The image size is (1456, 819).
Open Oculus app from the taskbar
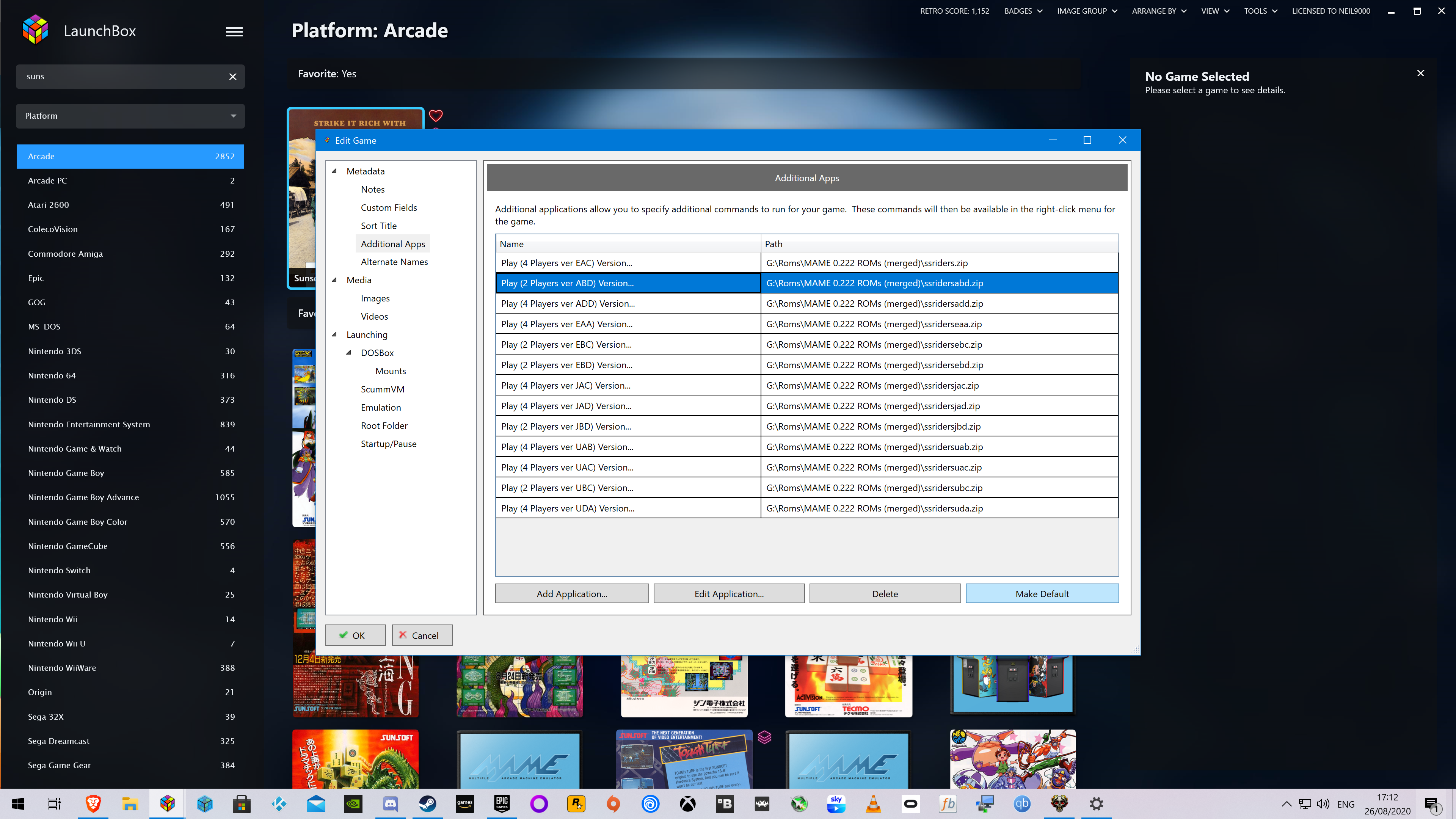click(x=910, y=803)
